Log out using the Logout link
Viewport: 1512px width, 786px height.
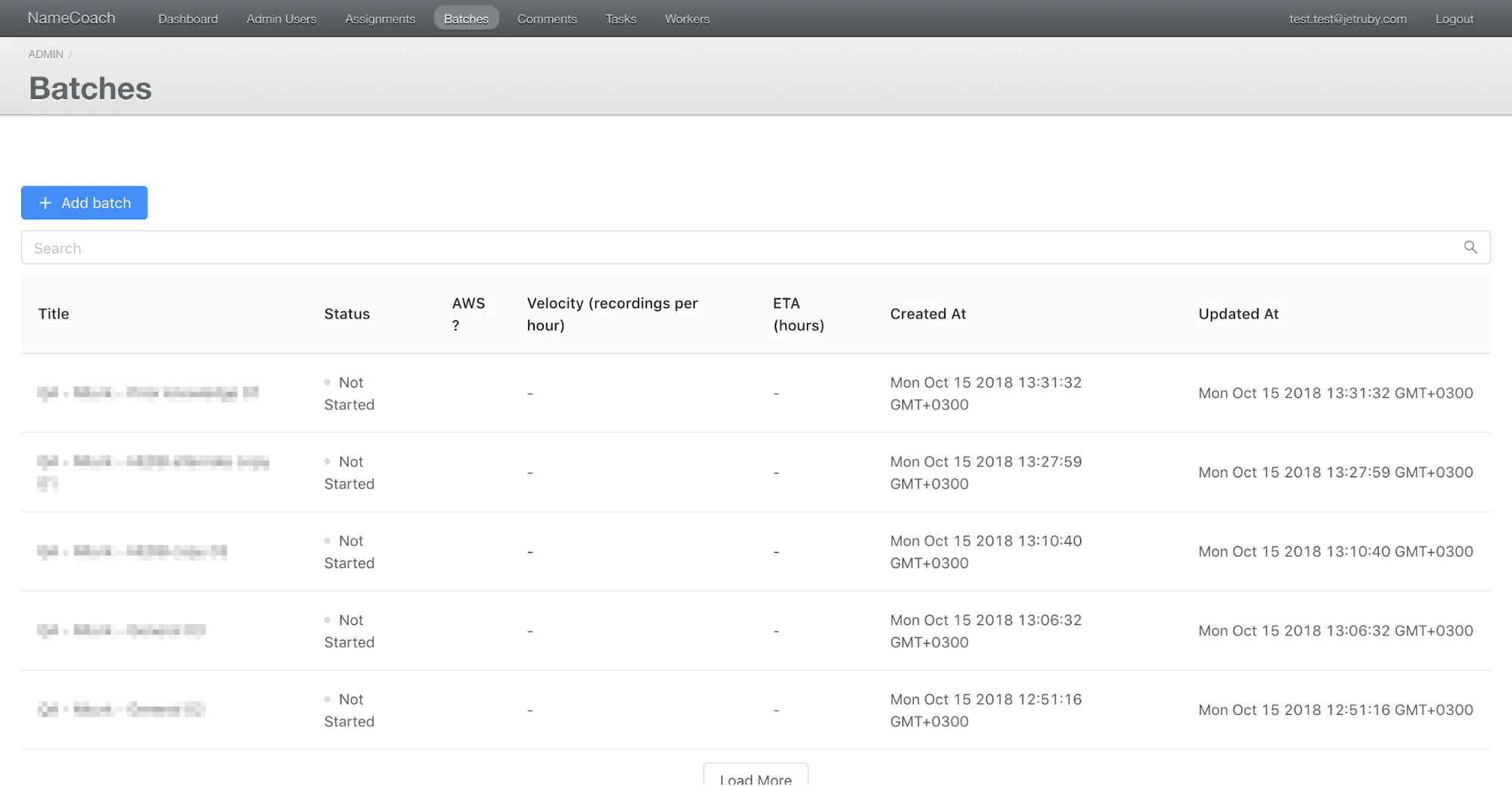tap(1453, 18)
